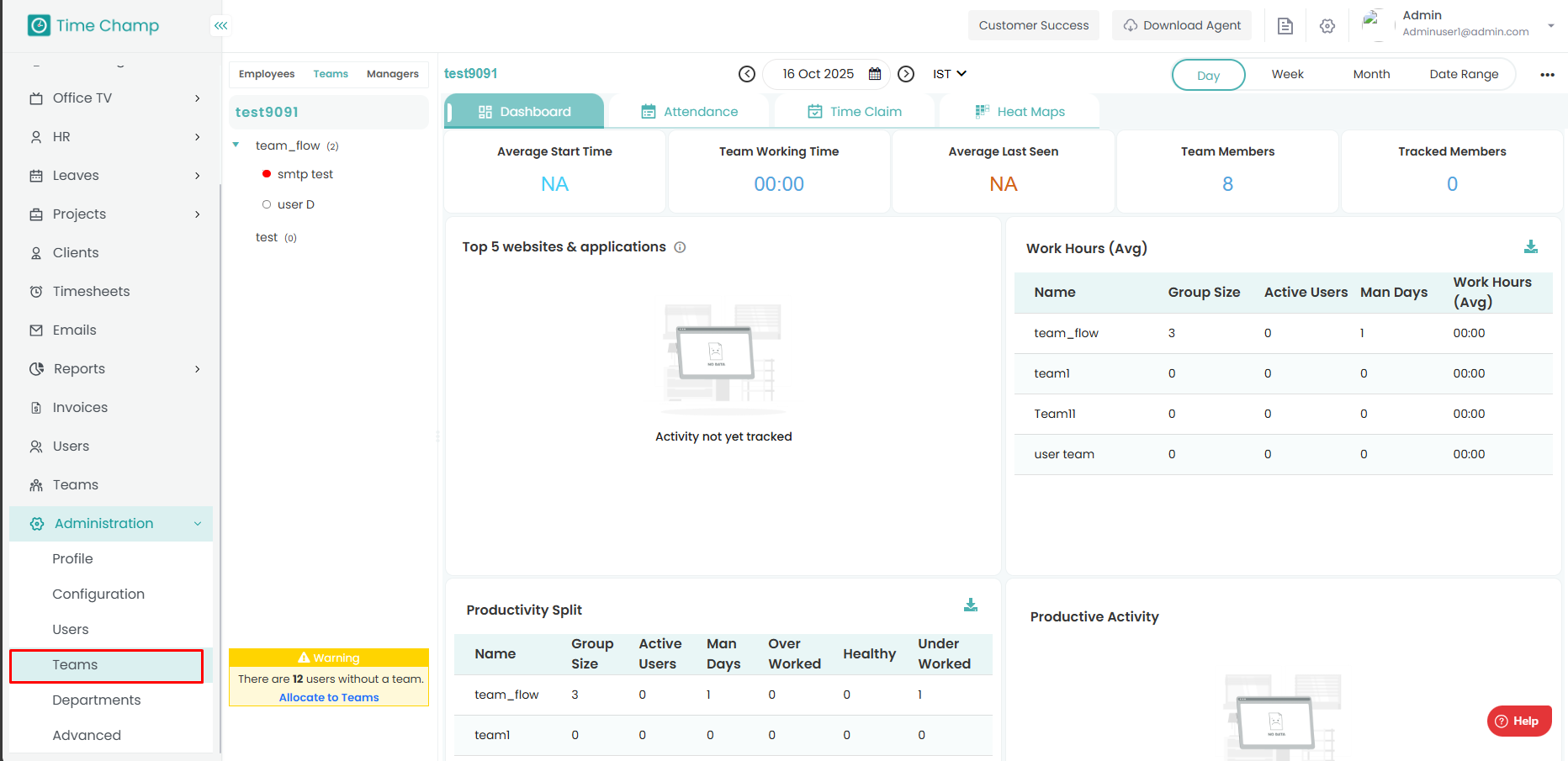Click the next date arrow icon
The image size is (1568, 761).
coord(906,74)
